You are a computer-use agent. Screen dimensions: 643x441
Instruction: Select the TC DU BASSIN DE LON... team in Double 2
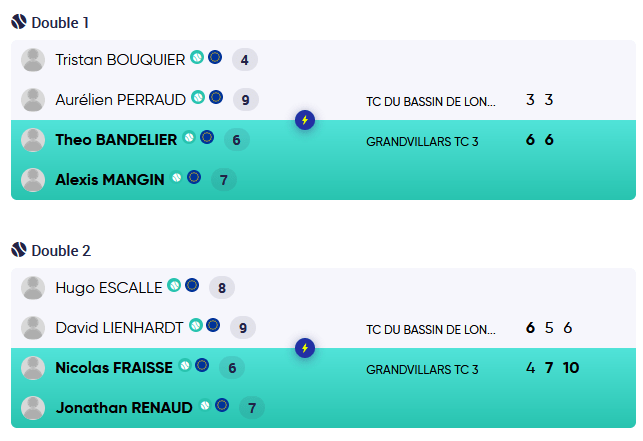coord(430,329)
